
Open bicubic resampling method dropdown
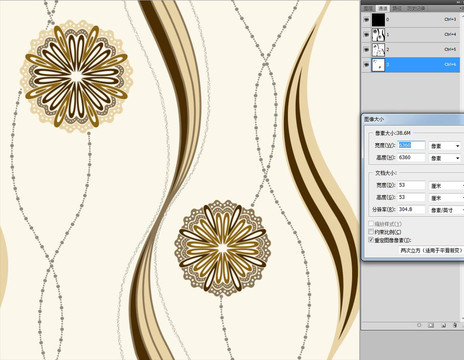(x=431, y=250)
